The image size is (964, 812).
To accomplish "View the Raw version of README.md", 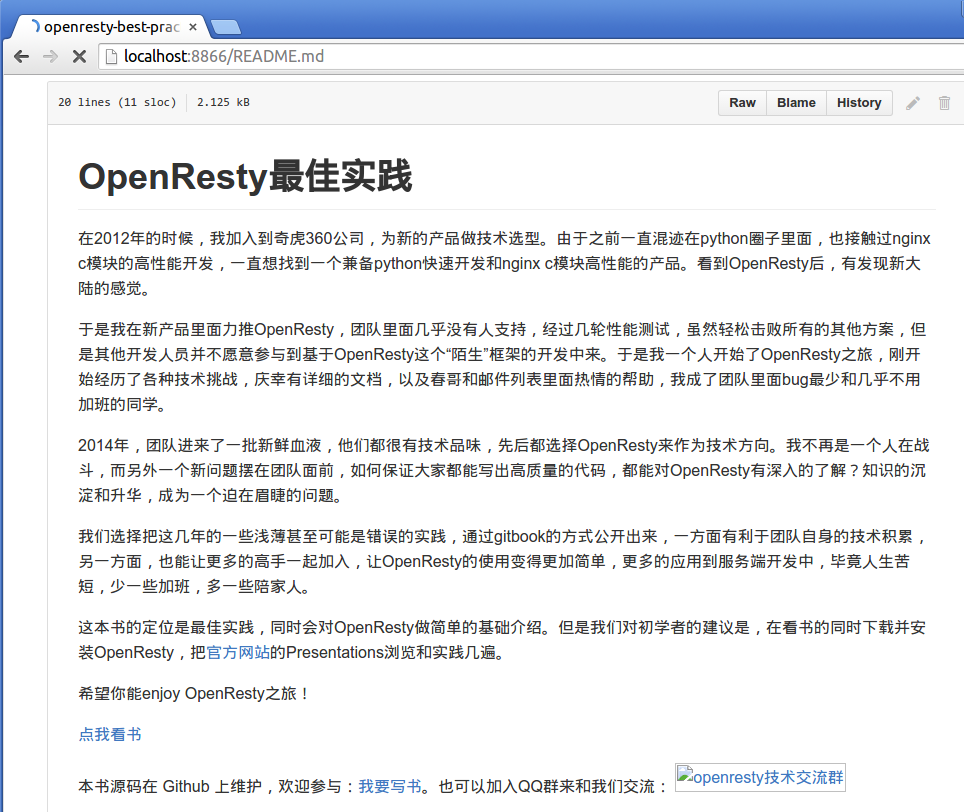I will coord(741,102).
